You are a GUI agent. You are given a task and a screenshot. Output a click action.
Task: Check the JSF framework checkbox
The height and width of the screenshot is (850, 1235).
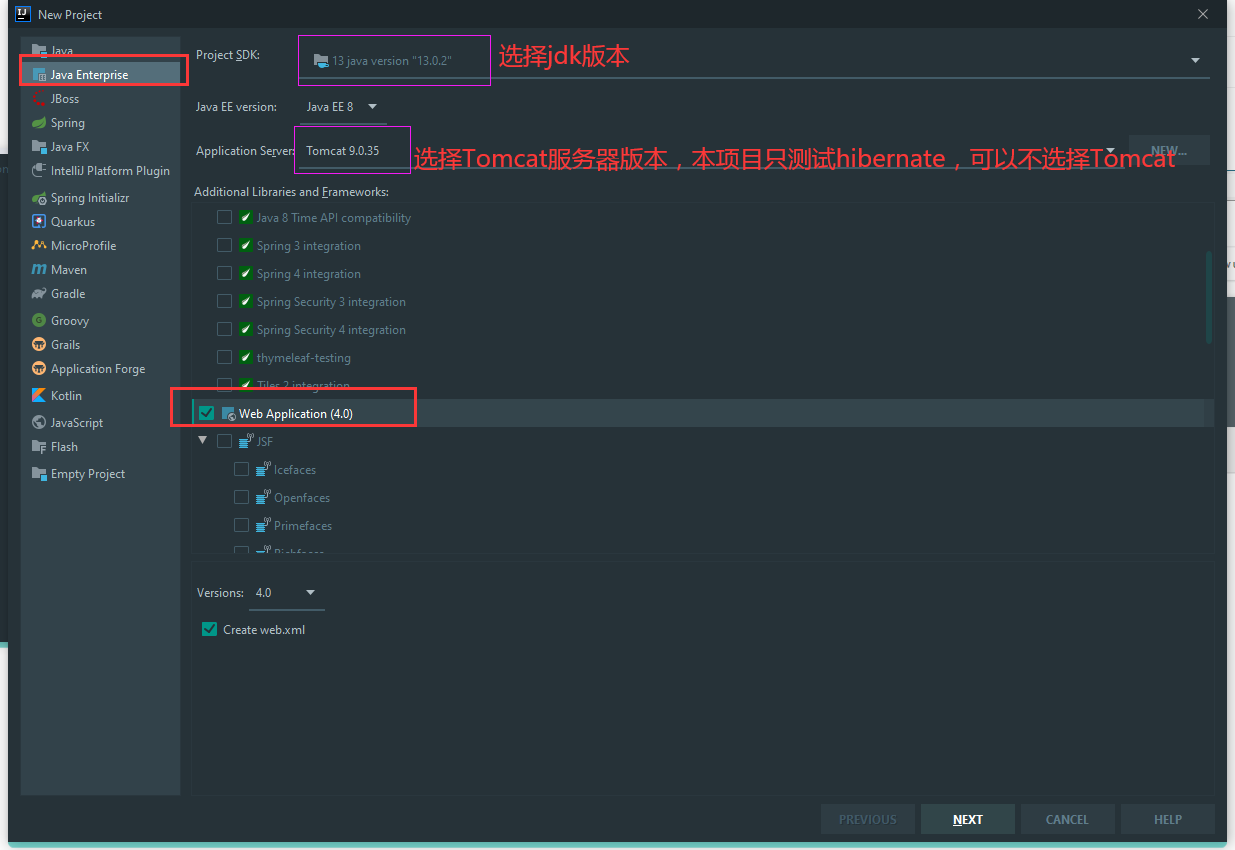coord(225,441)
